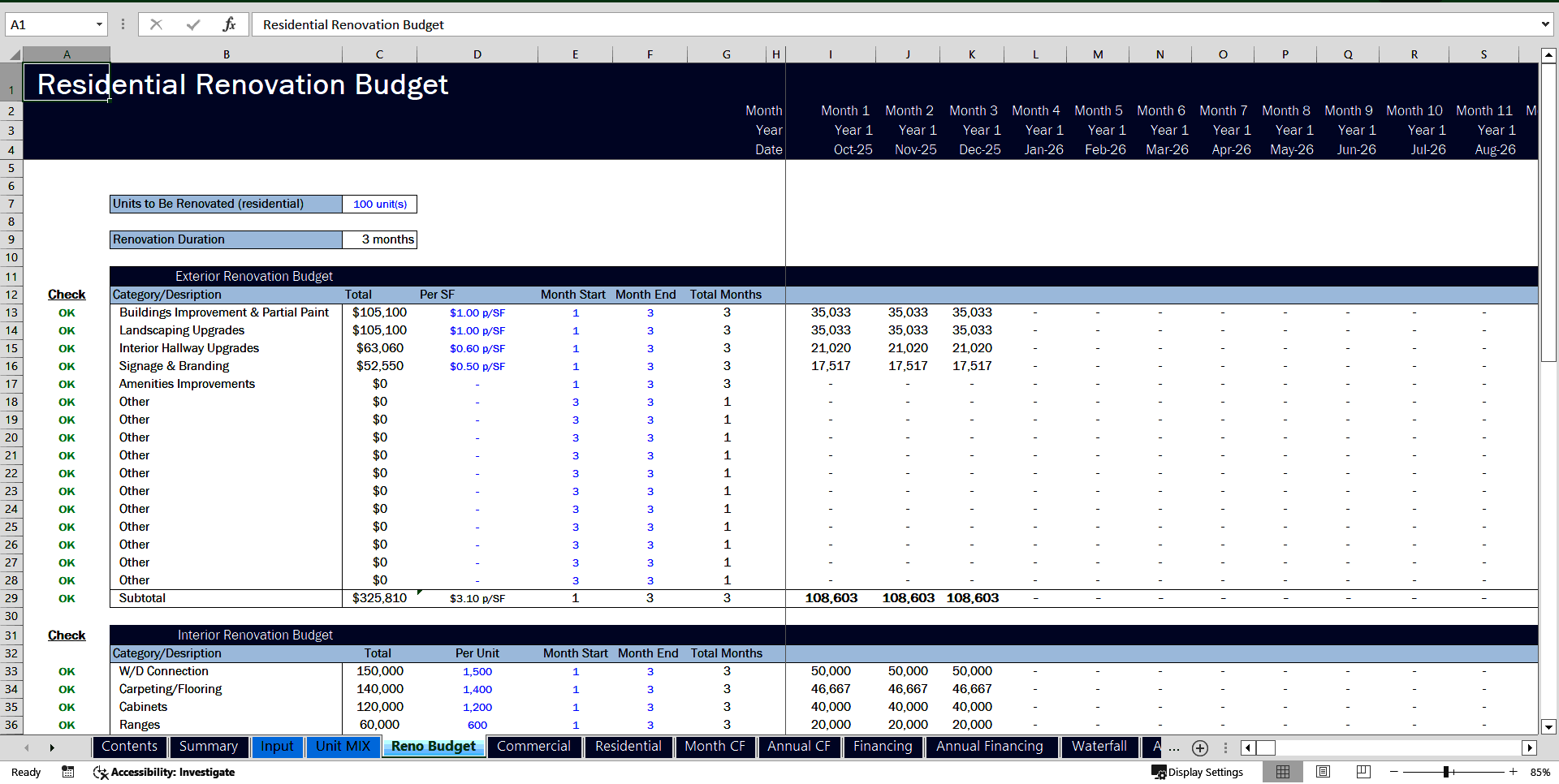Screen dimensions: 1559x784
Task: Switch to the Annual CF sheet
Action: point(799,747)
